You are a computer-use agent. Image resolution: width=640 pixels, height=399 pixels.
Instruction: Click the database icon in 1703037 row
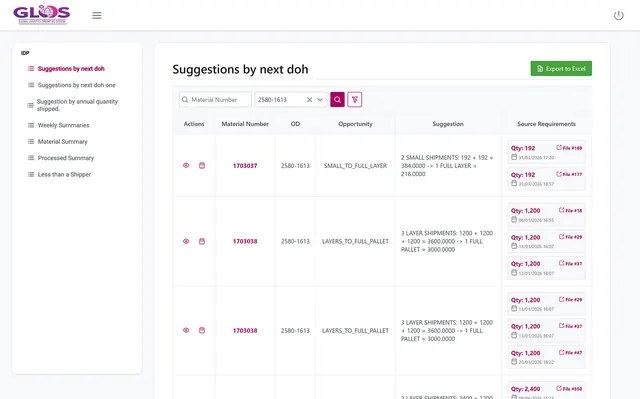click(x=202, y=165)
